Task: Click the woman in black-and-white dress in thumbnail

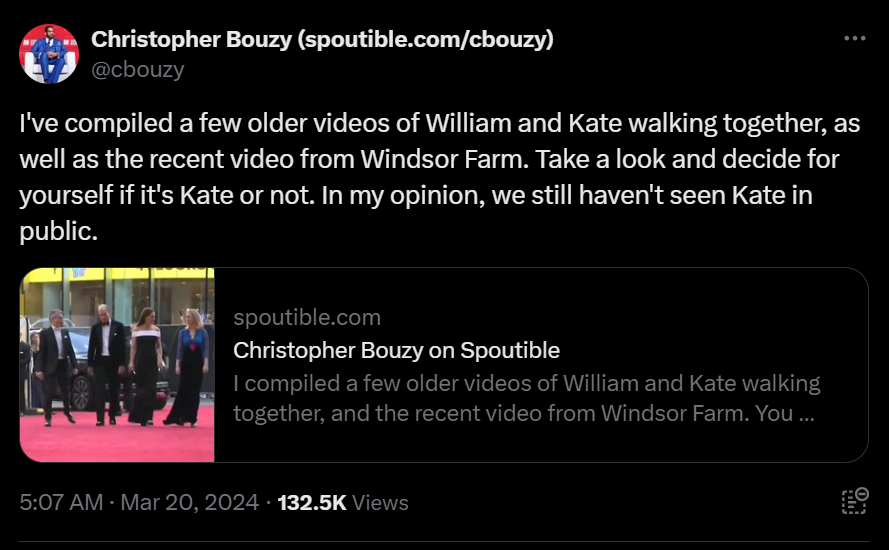Action: click(145, 365)
